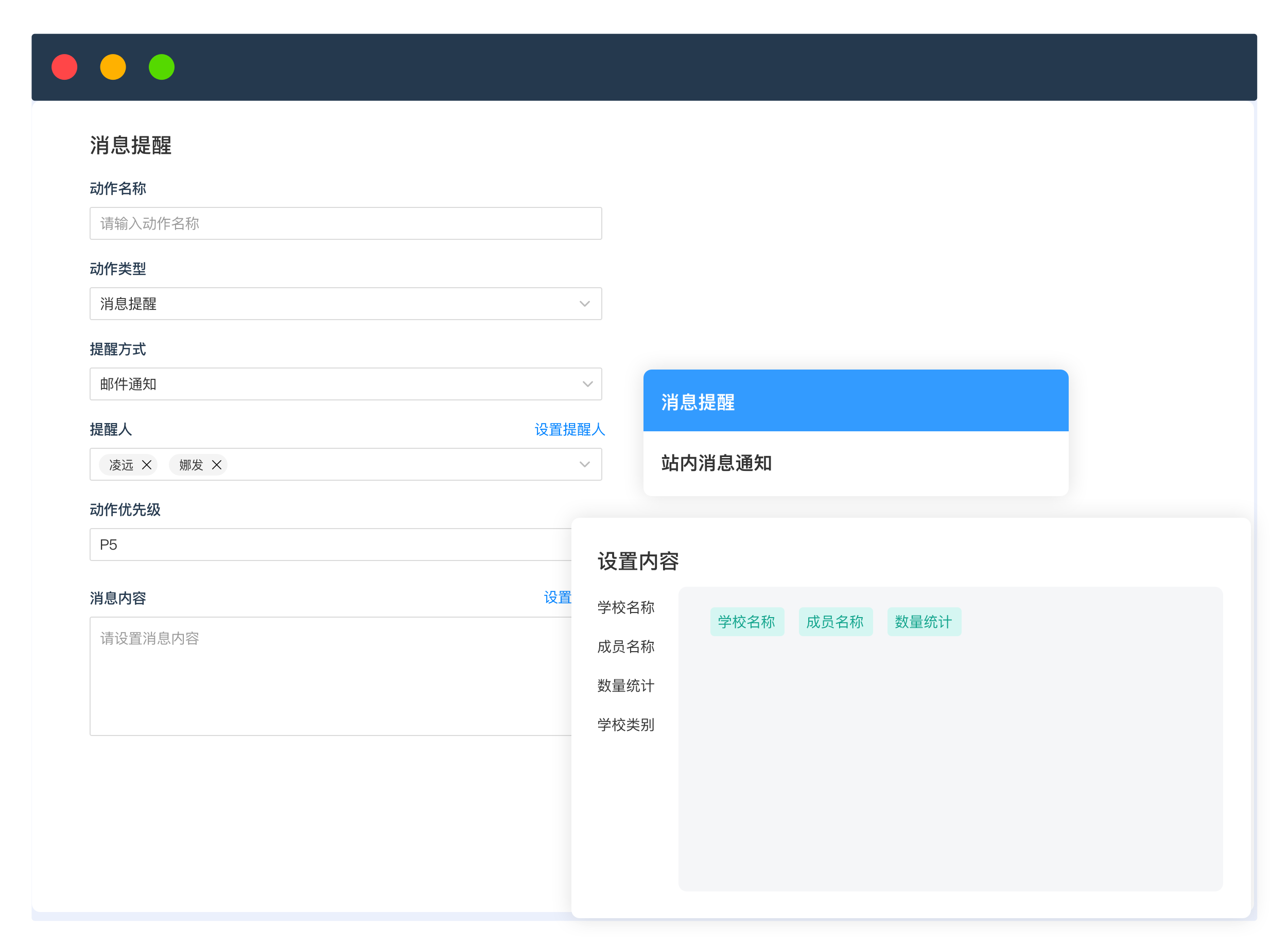Image resolution: width=1288 pixels, height=946 pixels.
Task: Click the green maximize circle
Action: pyautogui.click(x=162, y=67)
